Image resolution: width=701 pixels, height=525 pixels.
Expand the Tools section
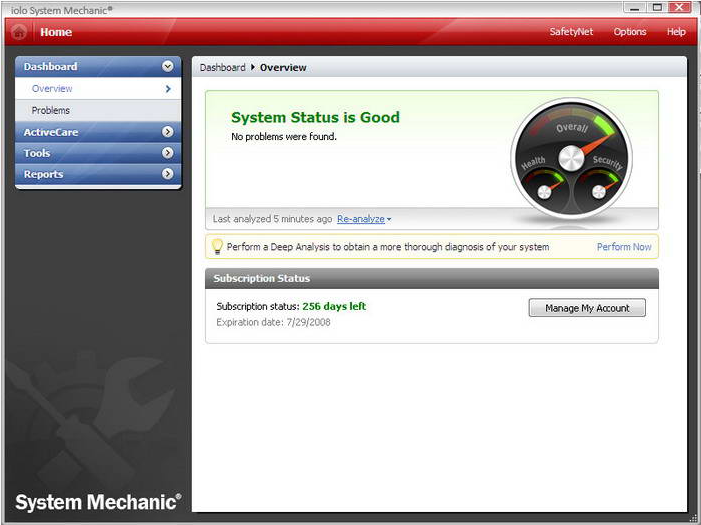click(167, 153)
